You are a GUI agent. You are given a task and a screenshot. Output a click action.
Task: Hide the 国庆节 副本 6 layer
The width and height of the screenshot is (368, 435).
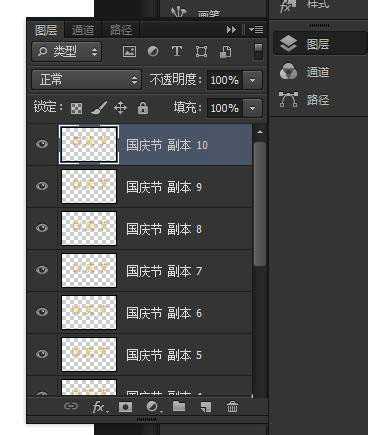click(42, 312)
